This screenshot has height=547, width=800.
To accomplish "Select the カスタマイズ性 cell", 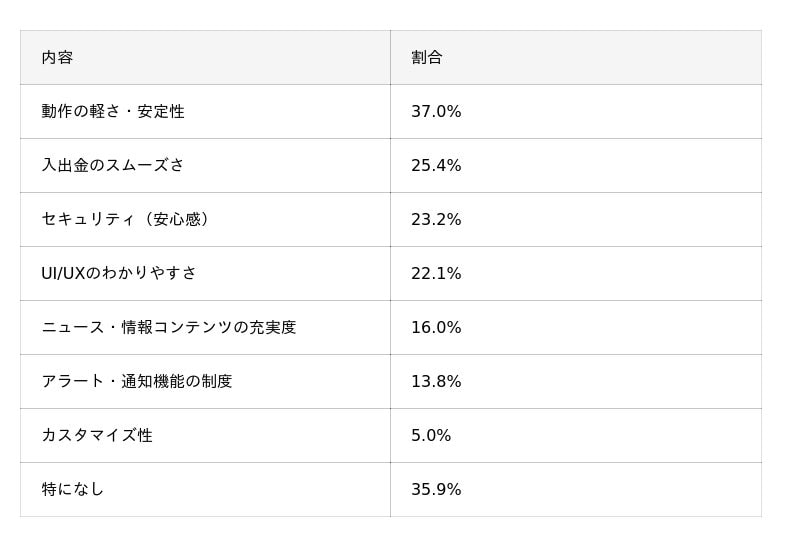I will pyautogui.click(x=97, y=436).
